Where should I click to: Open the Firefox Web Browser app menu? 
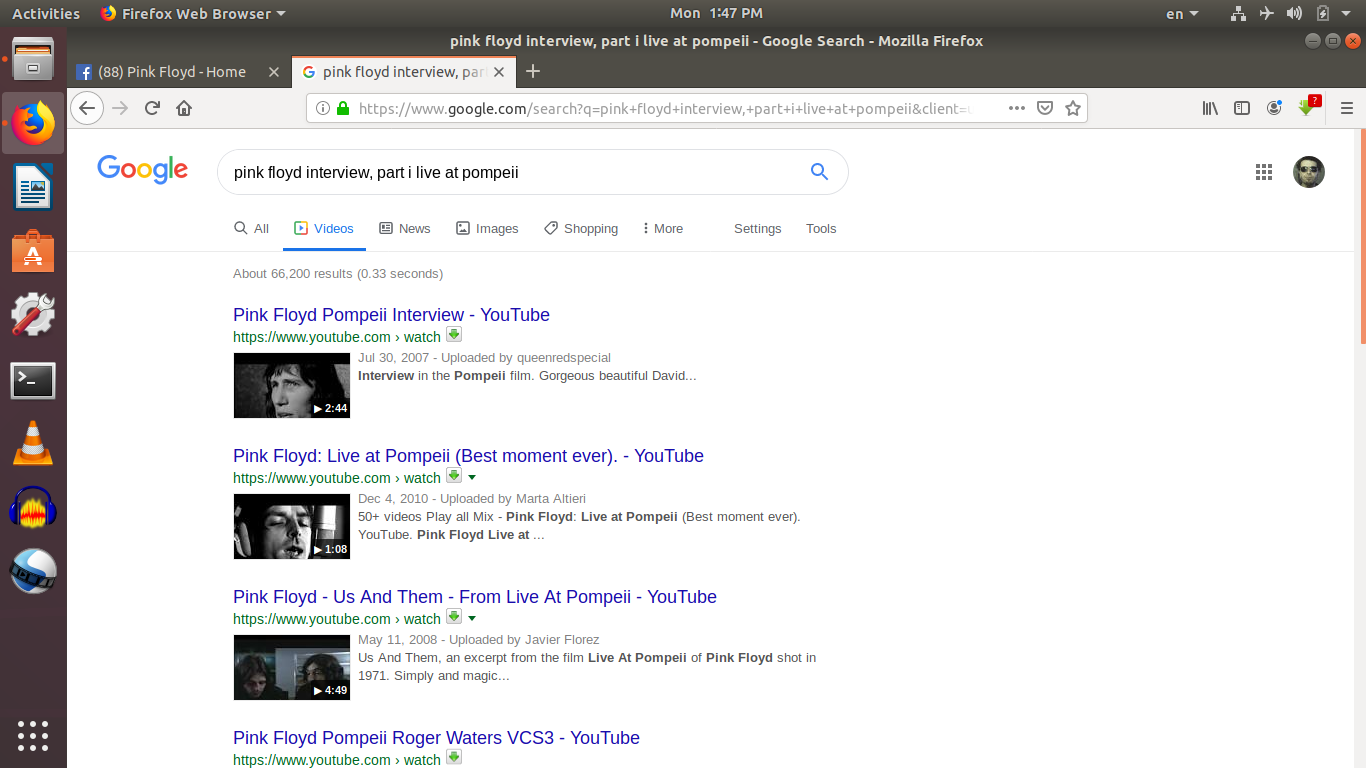(193, 13)
